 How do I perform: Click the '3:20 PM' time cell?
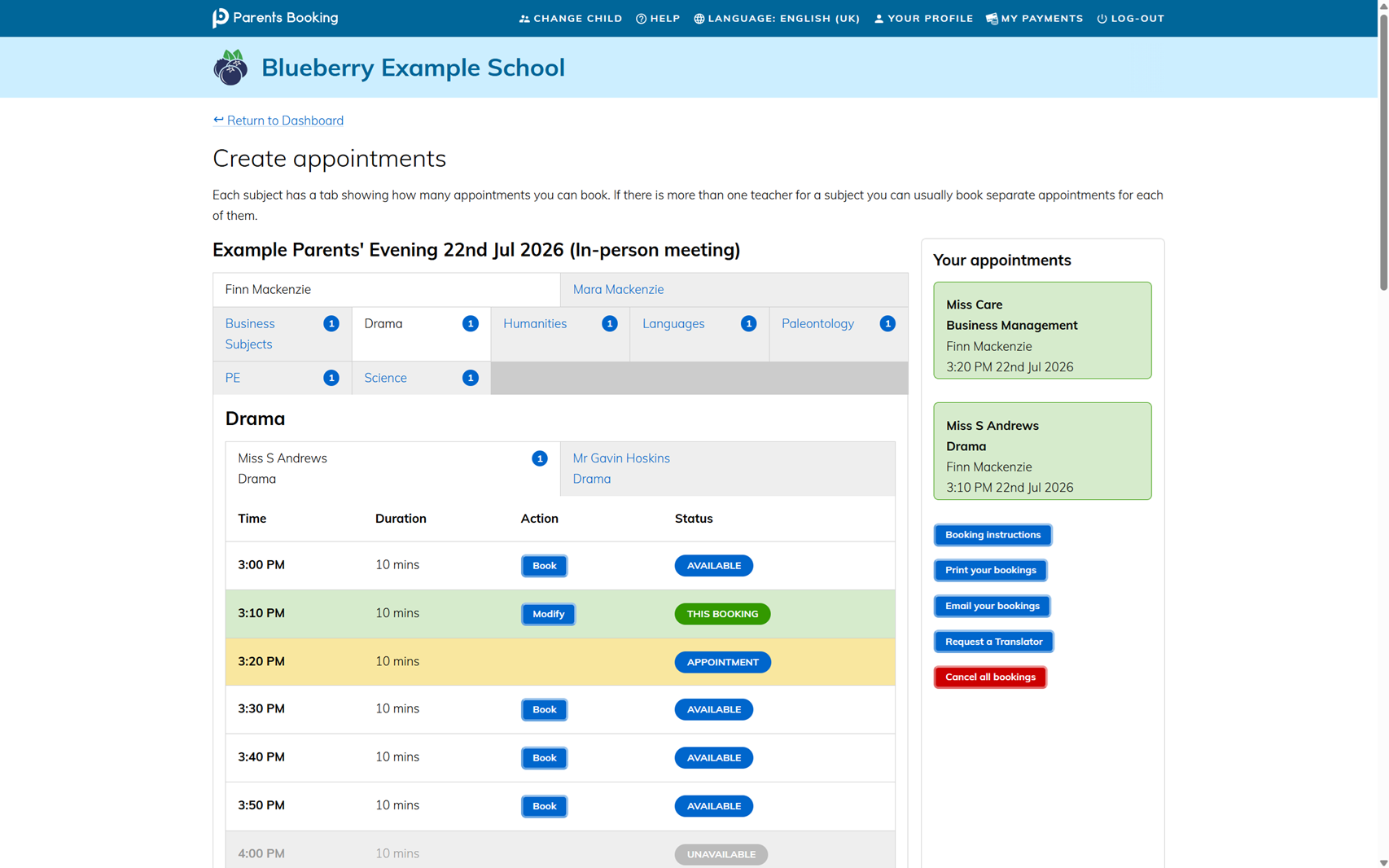tap(261, 661)
